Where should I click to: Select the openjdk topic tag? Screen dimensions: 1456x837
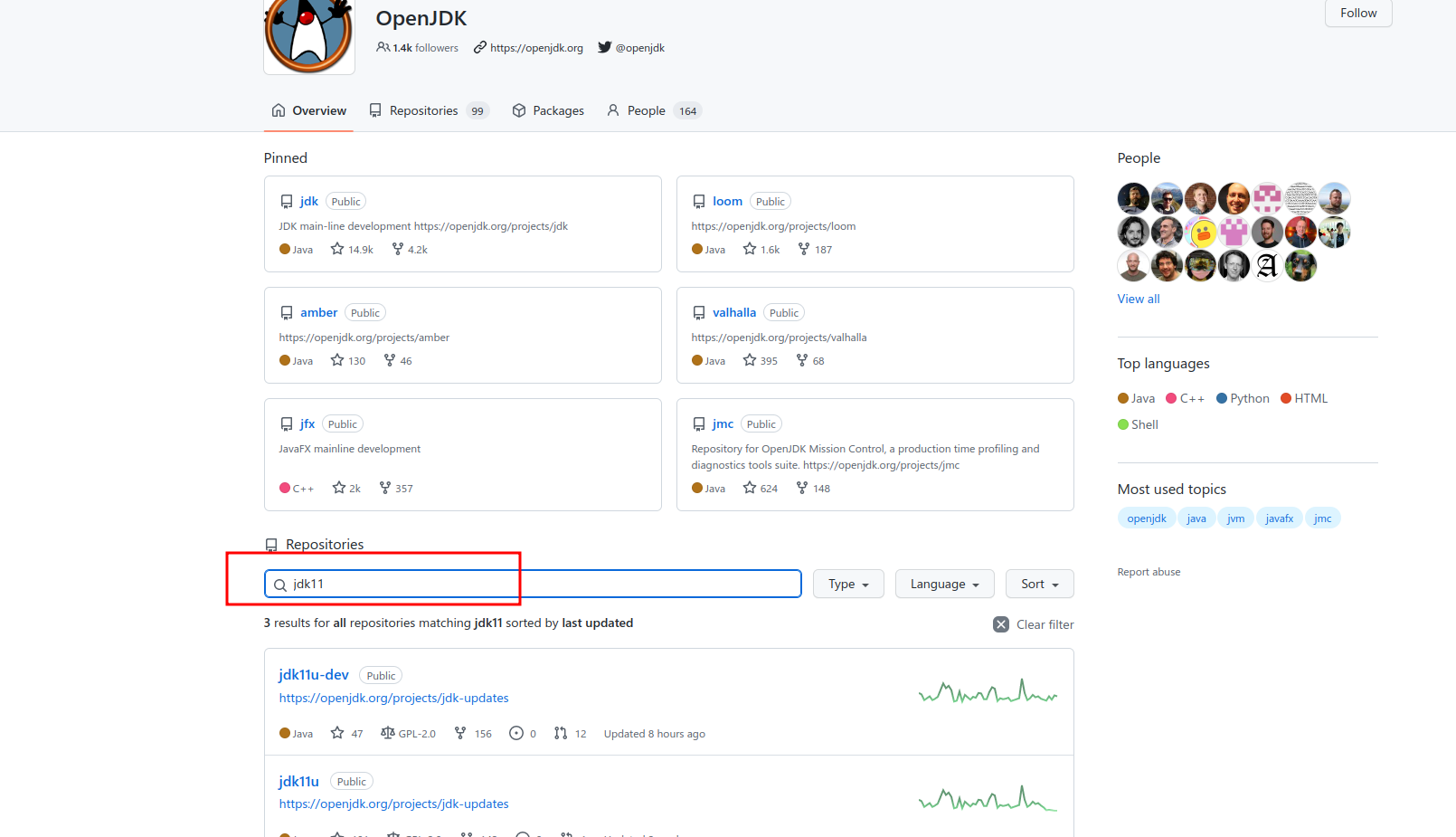tap(1146, 518)
